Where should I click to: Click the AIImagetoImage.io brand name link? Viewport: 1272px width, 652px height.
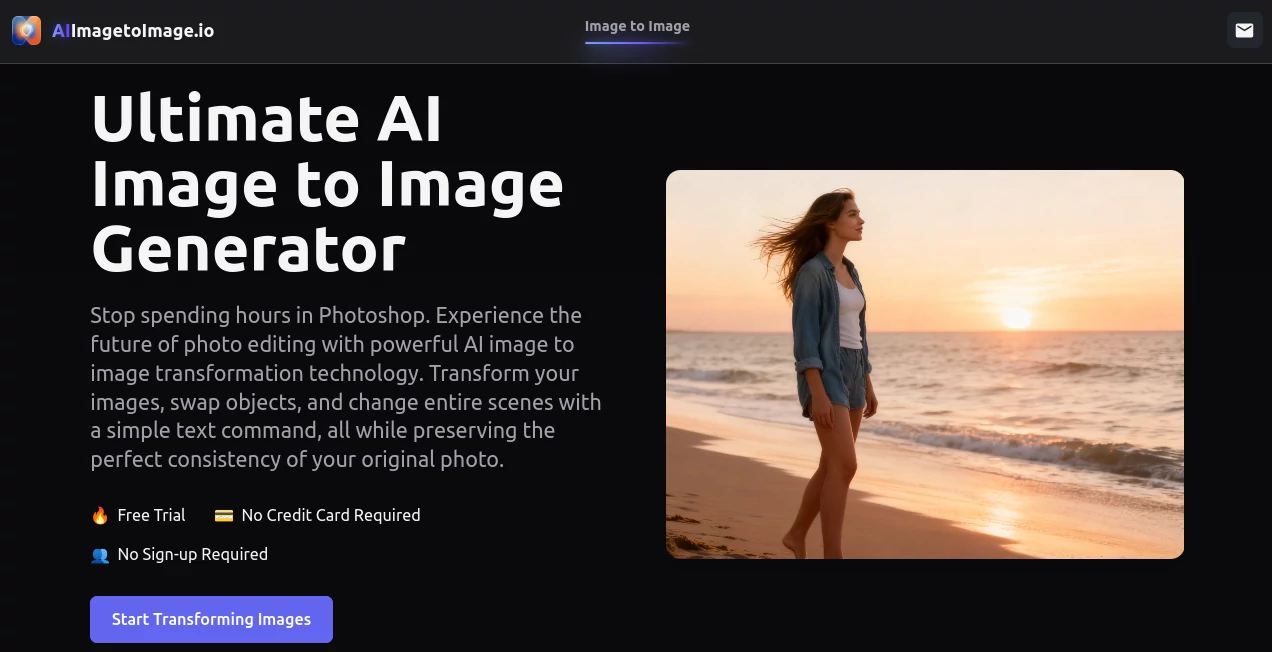point(133,31)
